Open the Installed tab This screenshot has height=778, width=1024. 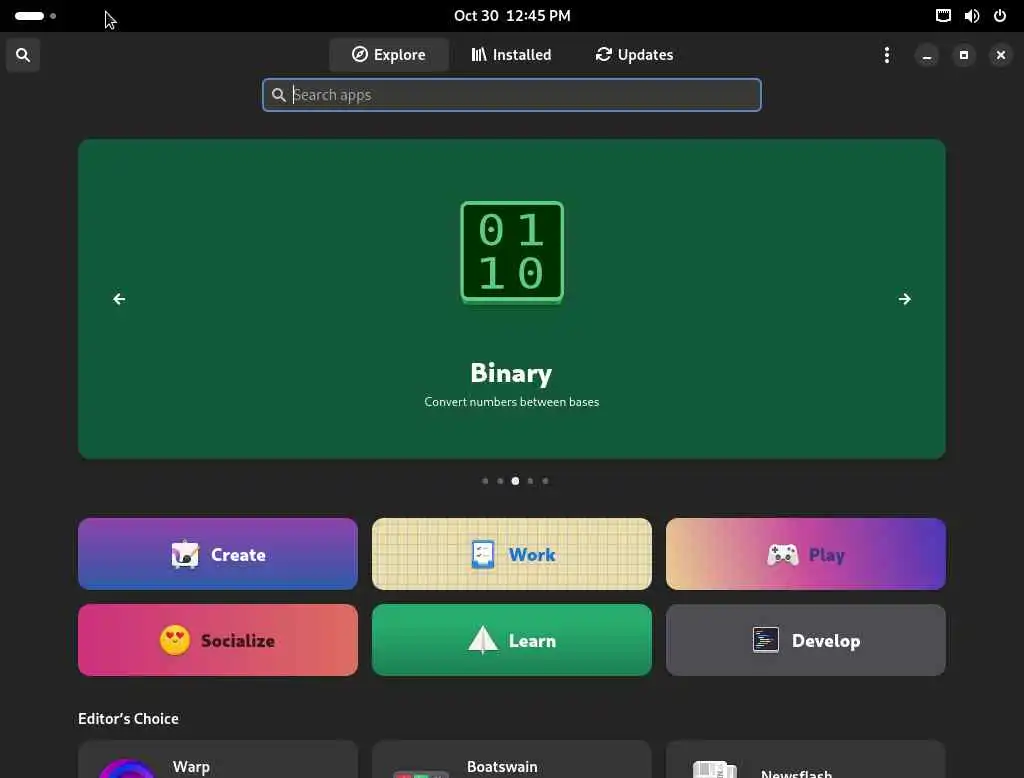(x=511, y=55)
